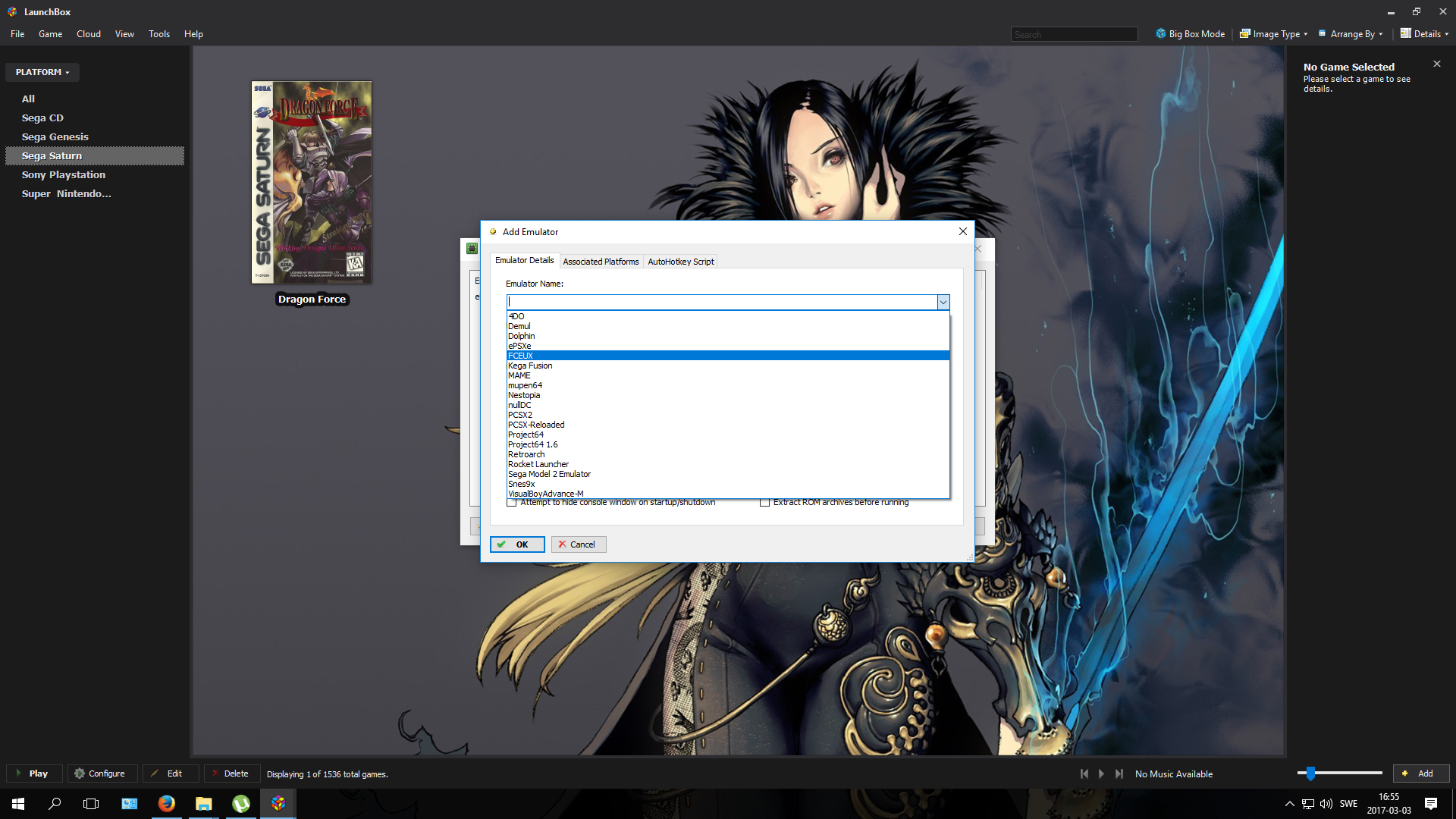
Task: Play the music track
Action: [x=1101, y=774]
